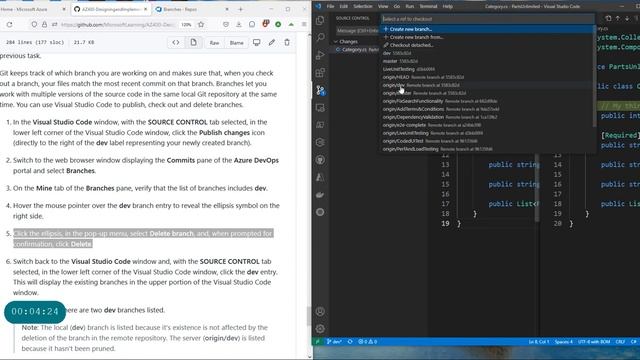Choose 'Checkout detached...' option

click(487, 45)
